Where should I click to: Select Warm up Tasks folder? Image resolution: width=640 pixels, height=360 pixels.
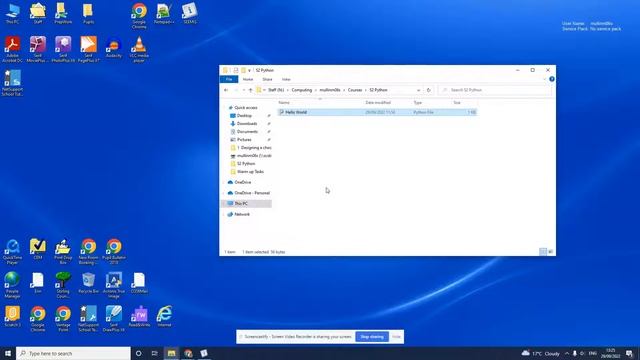(250, 171)
